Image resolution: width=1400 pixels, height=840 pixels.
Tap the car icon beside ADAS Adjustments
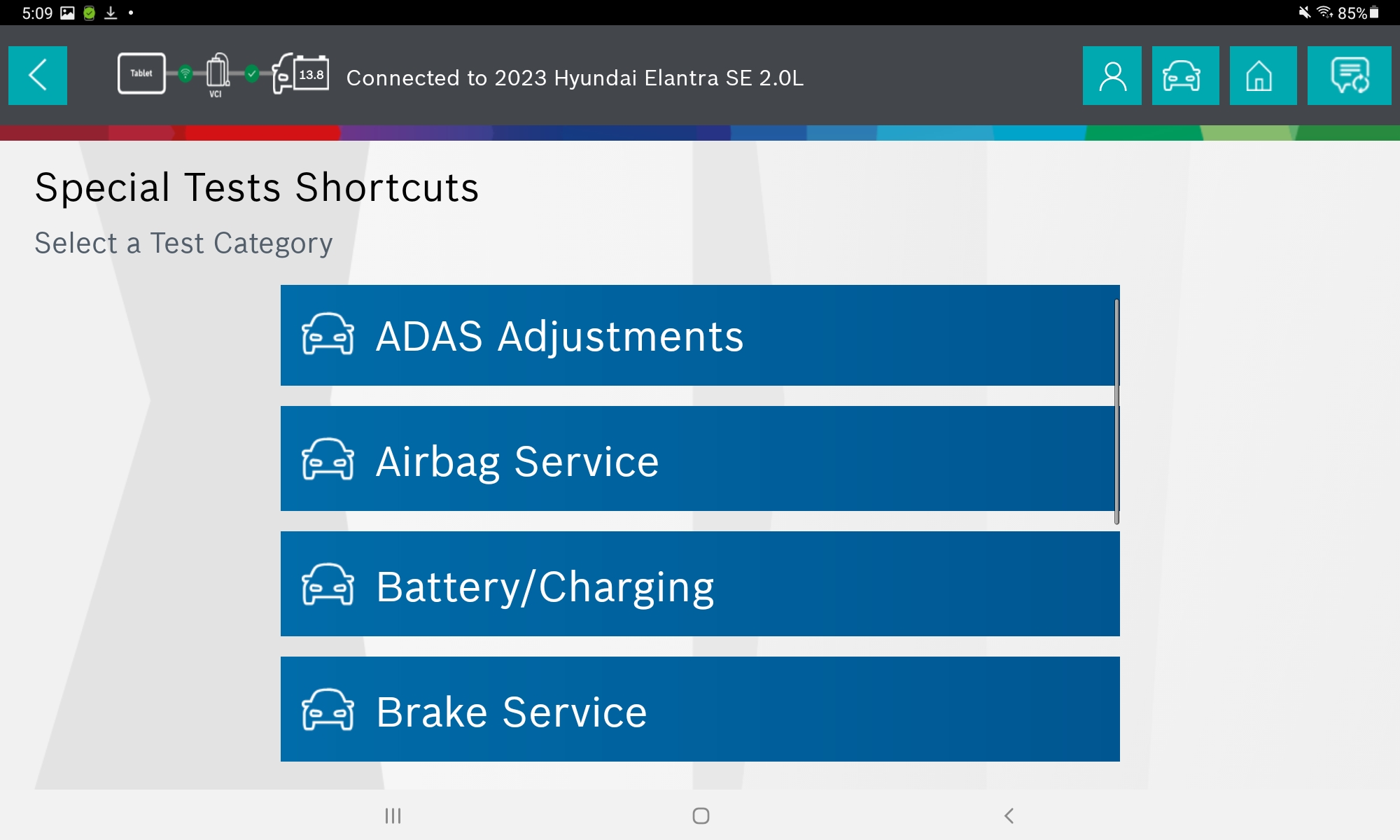click(328, 335)
